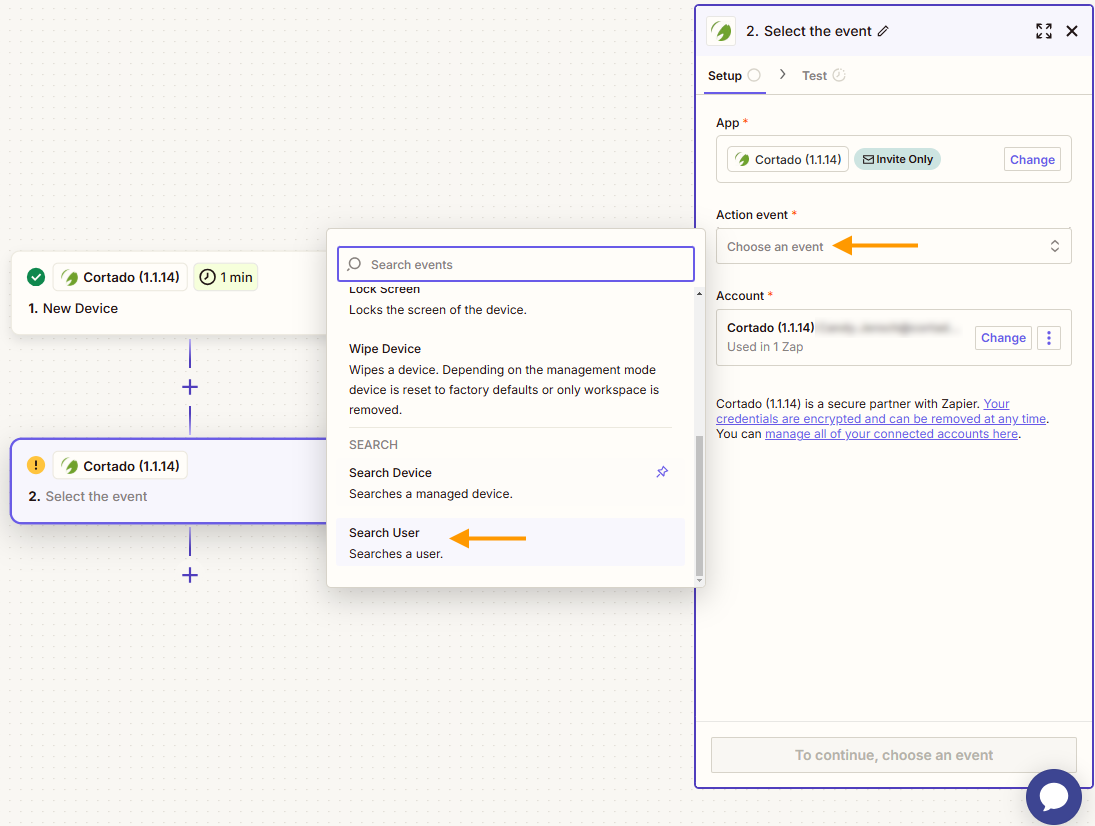Viewport: 1095px width, 826px height.
Task: Click the event list scroll down arrow
Action: (x=699, y=580)
